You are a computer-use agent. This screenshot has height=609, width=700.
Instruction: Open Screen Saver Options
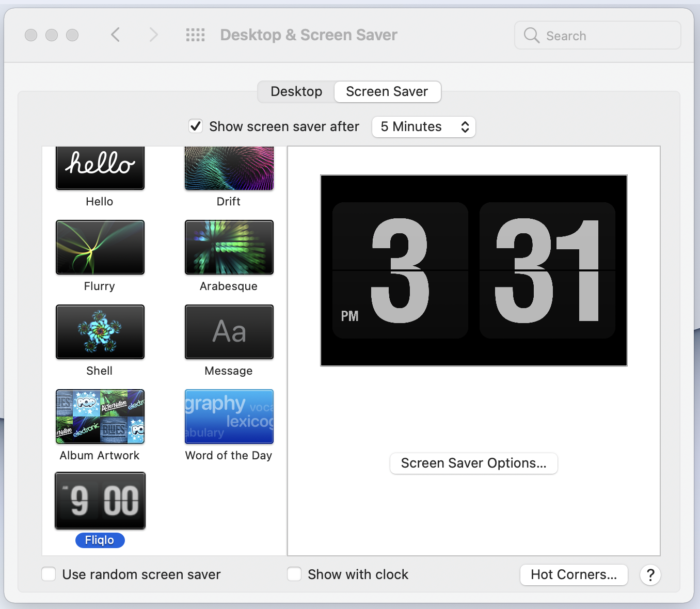473,463
